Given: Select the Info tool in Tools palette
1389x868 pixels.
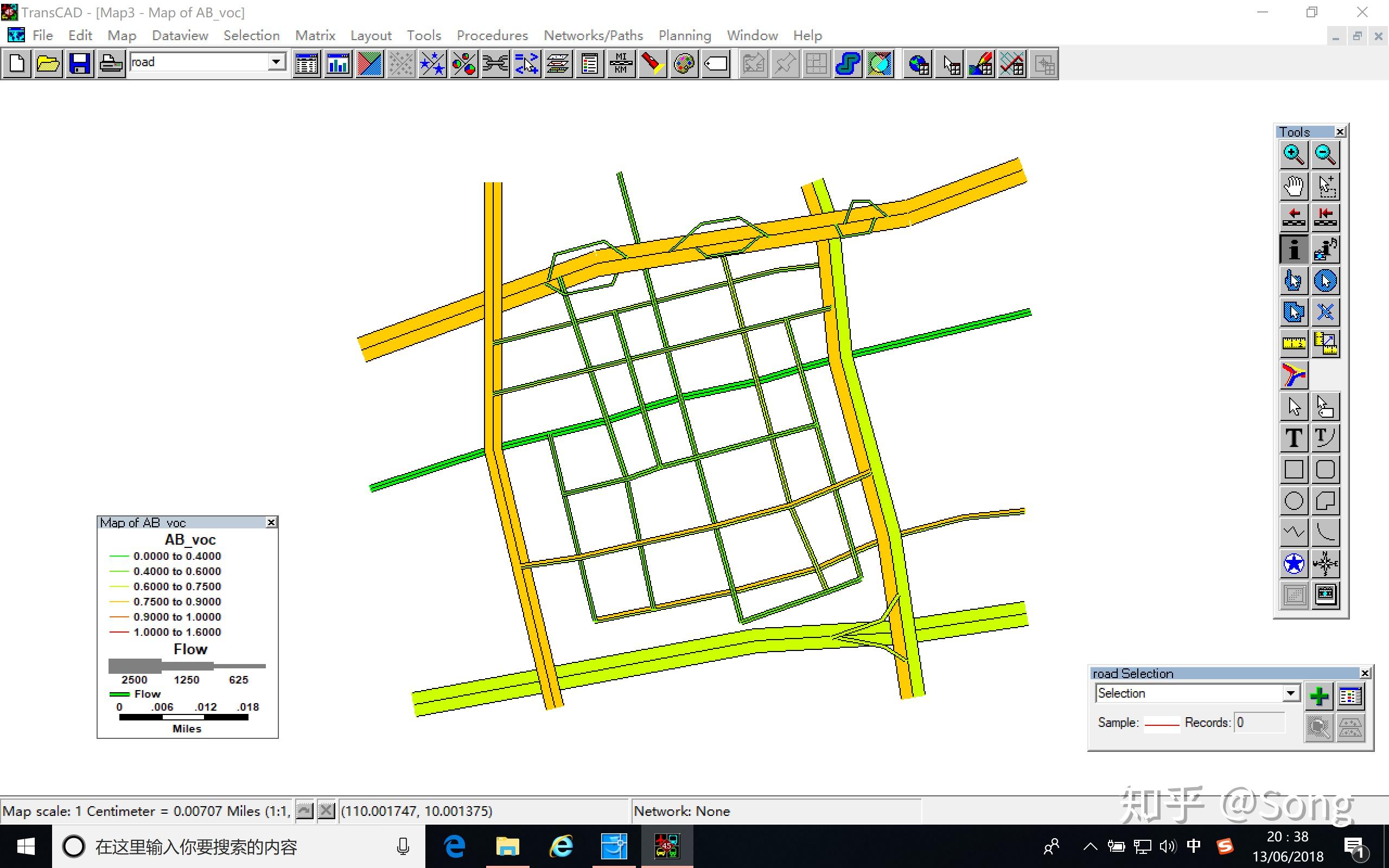Looking at the screenshot, I should [x=1294, y=249].
